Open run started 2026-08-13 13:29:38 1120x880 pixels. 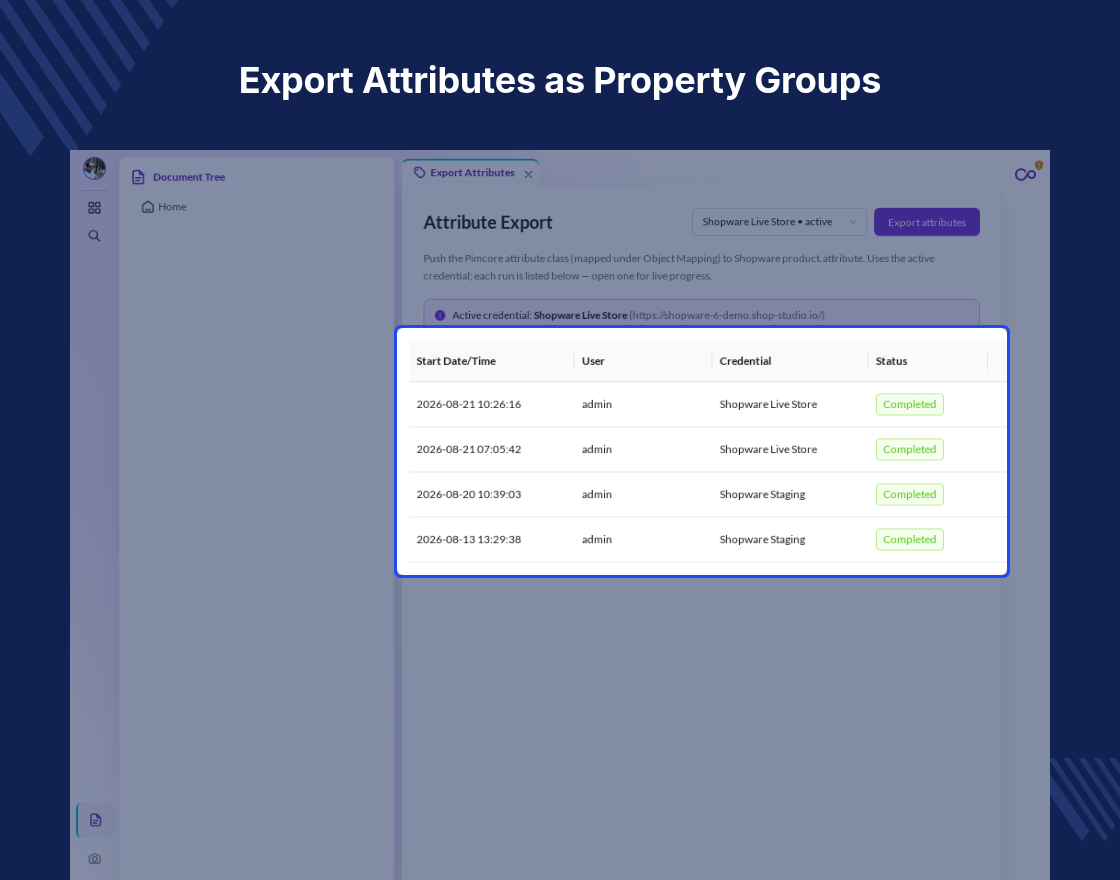coord(707,539)
